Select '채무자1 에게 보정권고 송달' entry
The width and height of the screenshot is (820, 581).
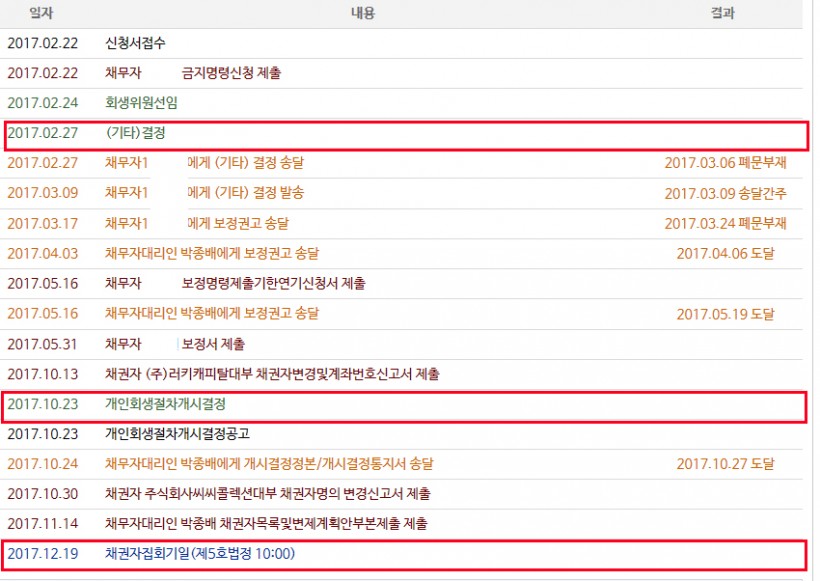[197, 223]
